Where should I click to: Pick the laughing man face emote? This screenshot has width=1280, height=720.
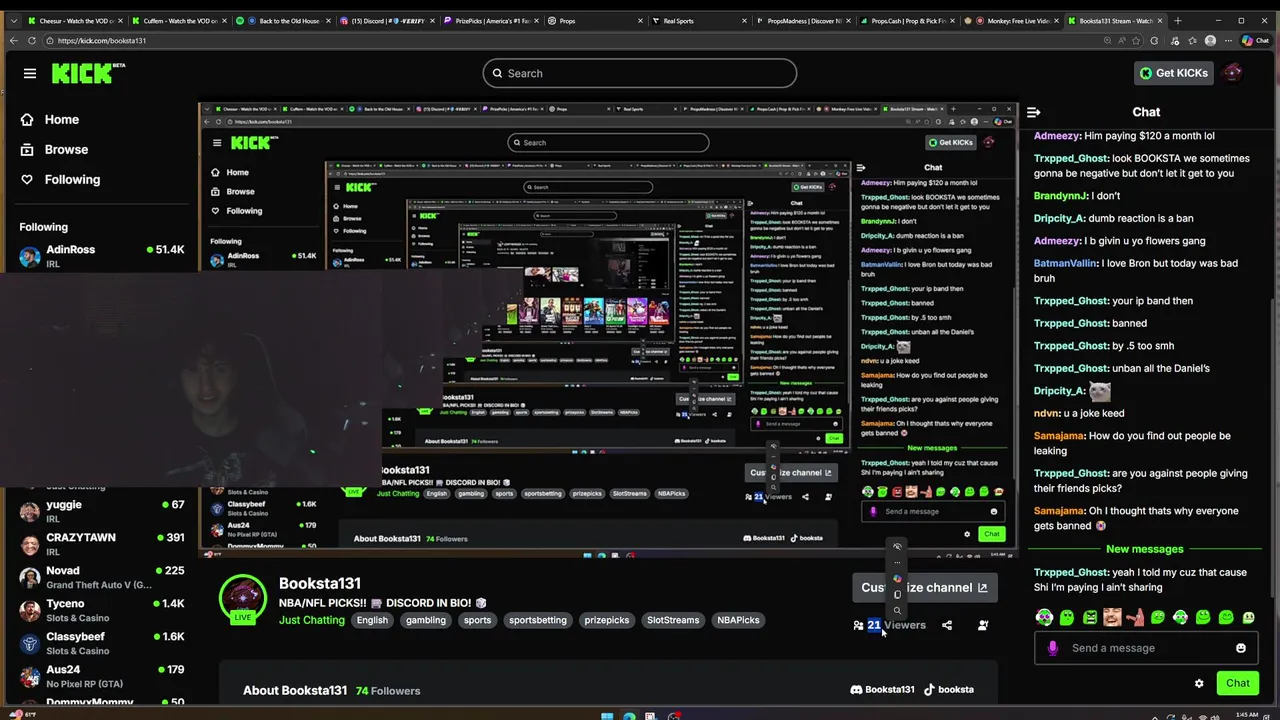pyautogui.click(x=1112, y=617)
